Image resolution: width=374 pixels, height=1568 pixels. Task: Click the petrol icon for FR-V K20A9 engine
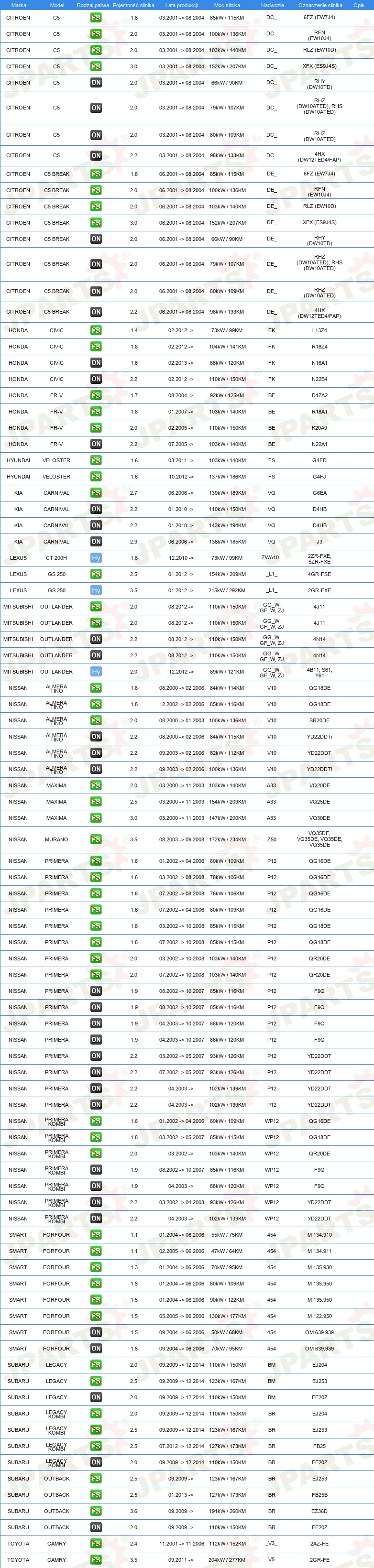point(96,428)
